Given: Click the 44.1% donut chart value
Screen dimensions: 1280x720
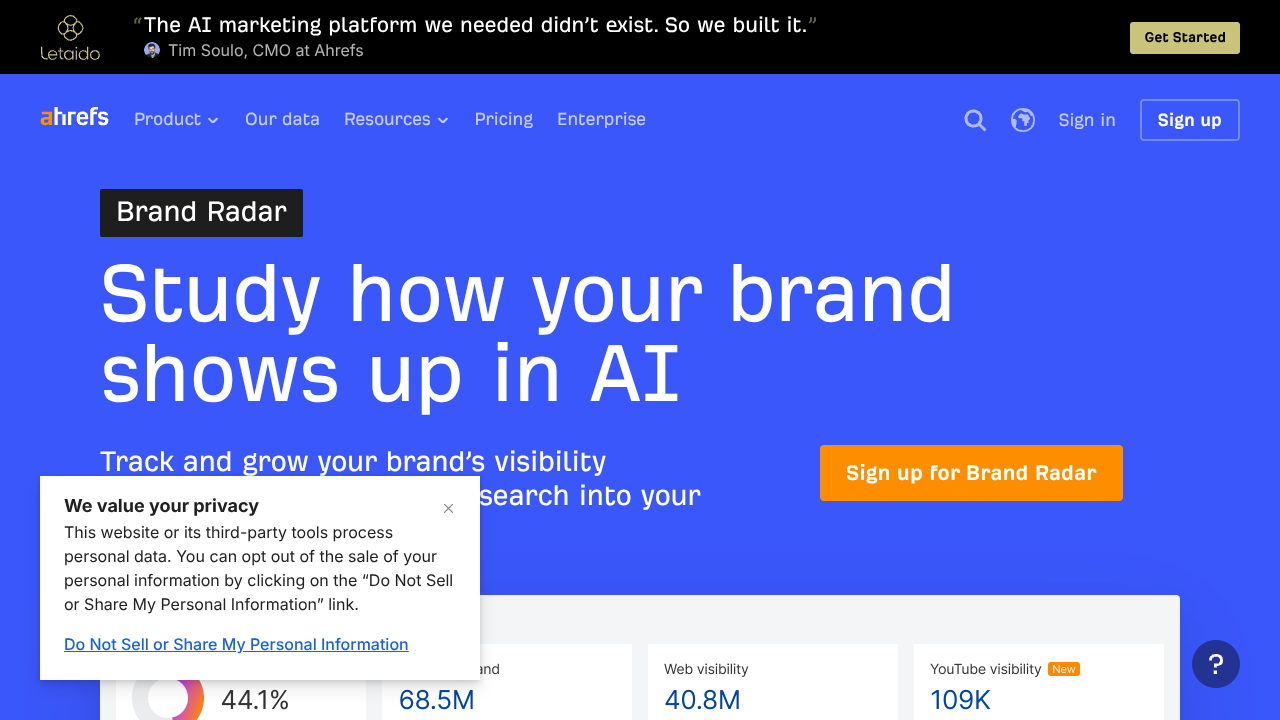Looking at the screenshot, I should click(255, 700).
